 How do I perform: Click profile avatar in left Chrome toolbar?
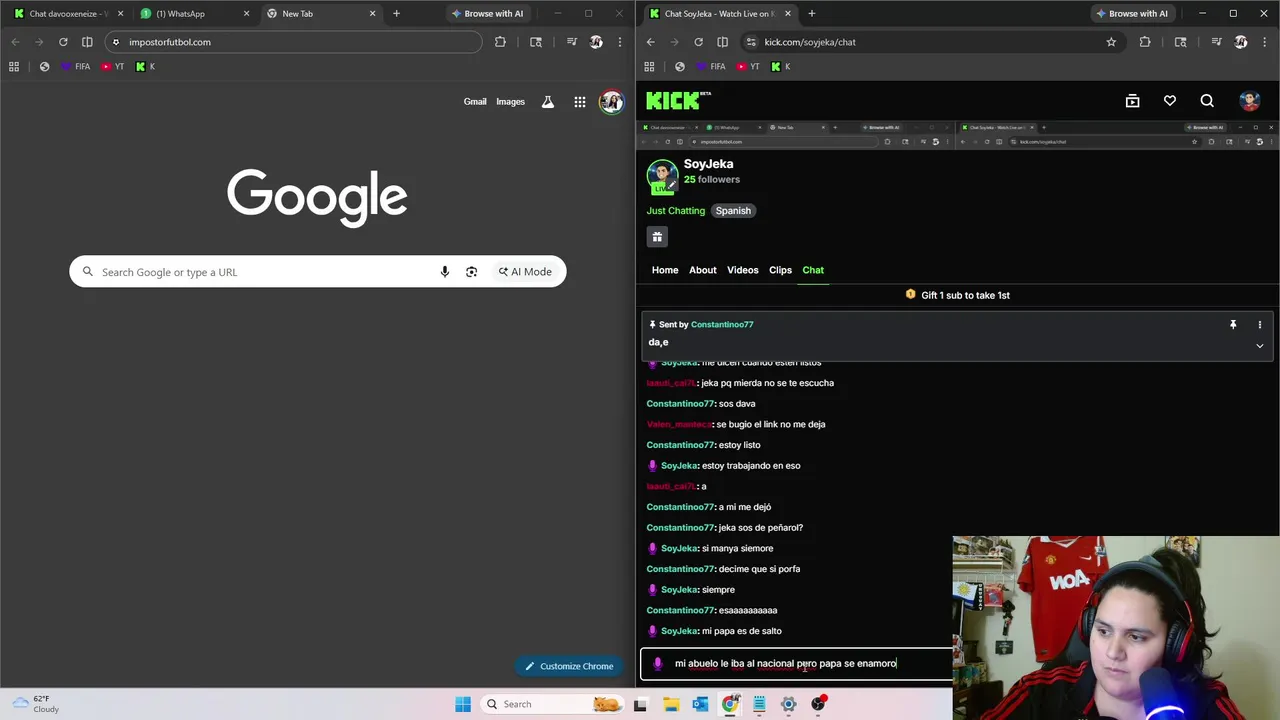[x=596, y=42]
